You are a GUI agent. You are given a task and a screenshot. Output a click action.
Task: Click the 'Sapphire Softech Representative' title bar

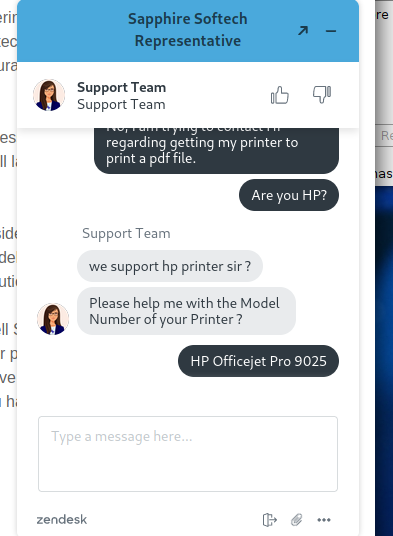pyautogui.click(x=188, y=30)
